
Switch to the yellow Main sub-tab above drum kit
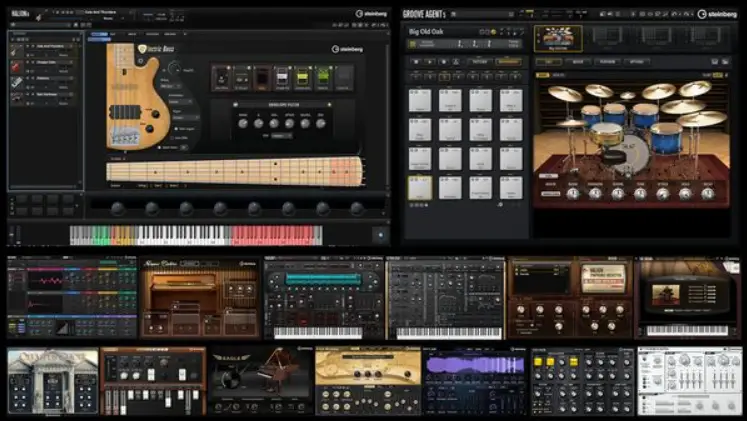coord(543,75)
